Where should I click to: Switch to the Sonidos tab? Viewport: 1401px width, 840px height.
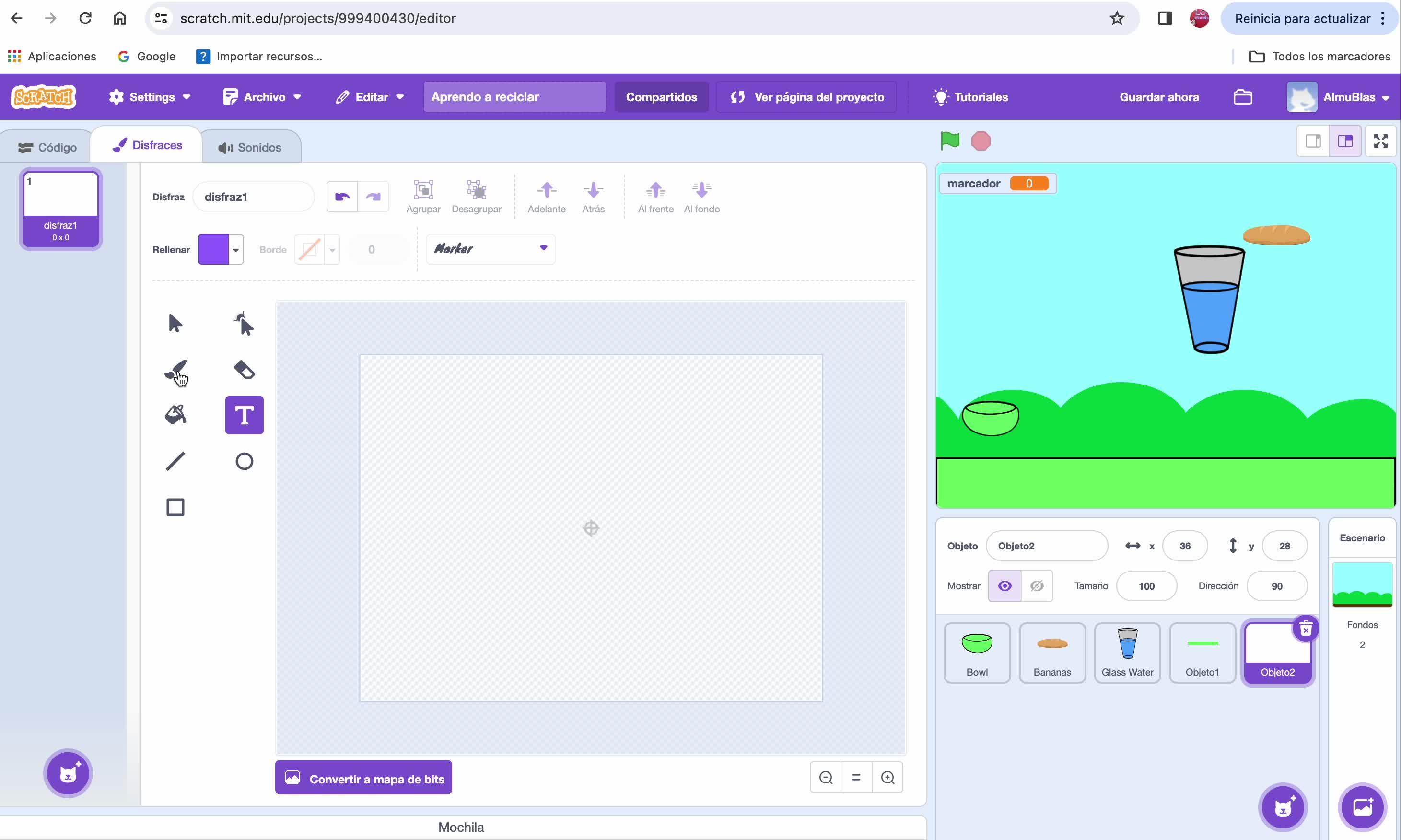pyautogui.click(x=250, y=148)
